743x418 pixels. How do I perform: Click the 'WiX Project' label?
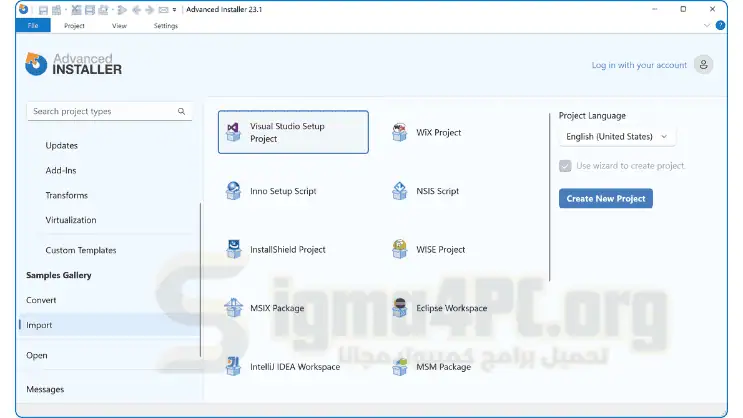438,132
